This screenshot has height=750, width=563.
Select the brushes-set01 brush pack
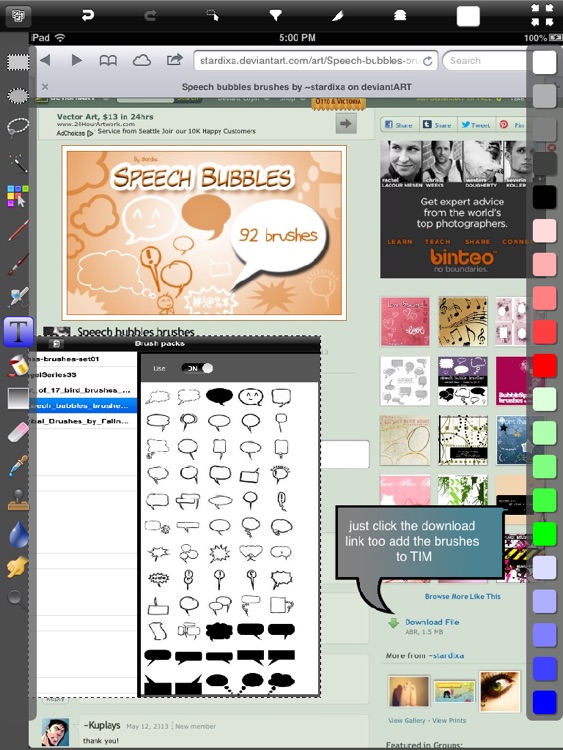(x=83, y=359)
